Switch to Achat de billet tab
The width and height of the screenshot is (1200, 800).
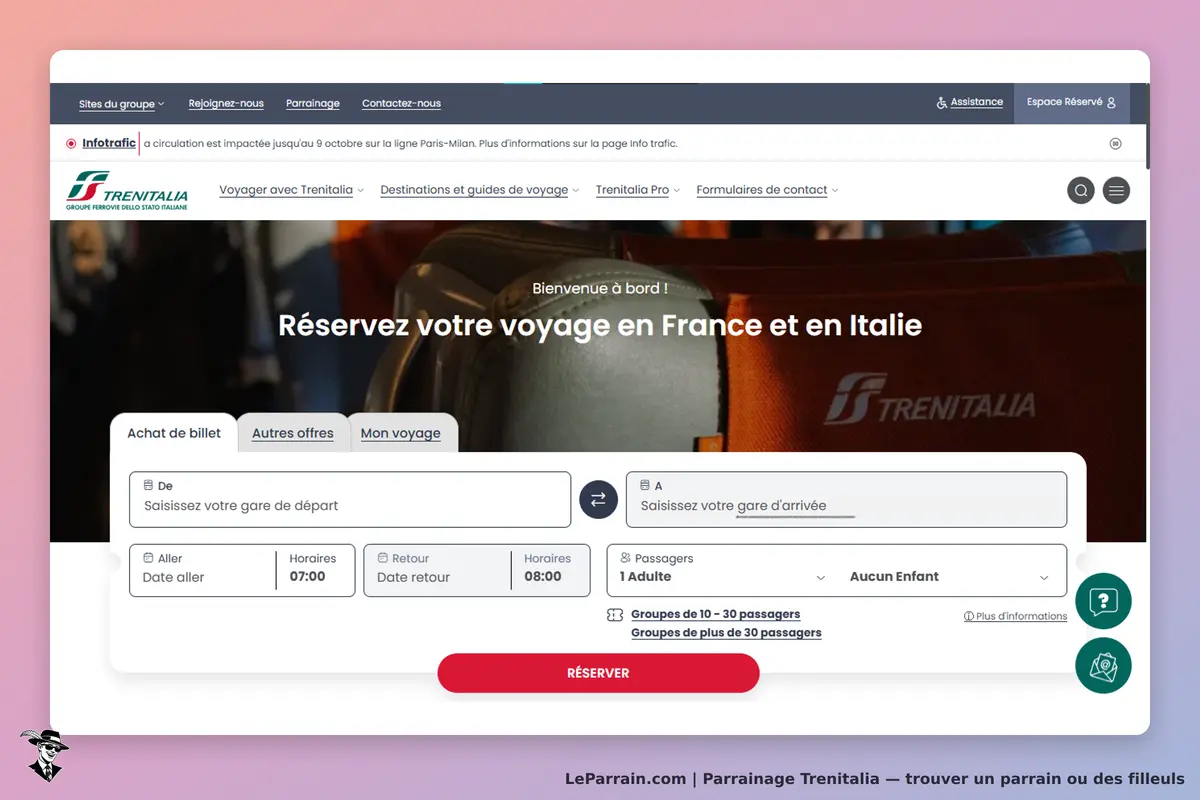(174, 433)
